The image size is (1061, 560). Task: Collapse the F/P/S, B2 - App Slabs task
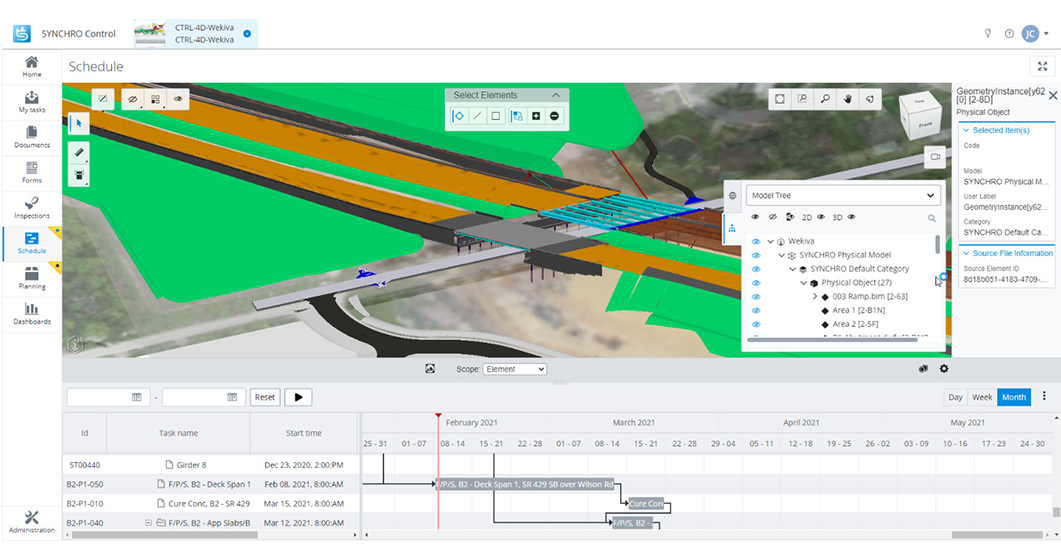click(148, 523)
